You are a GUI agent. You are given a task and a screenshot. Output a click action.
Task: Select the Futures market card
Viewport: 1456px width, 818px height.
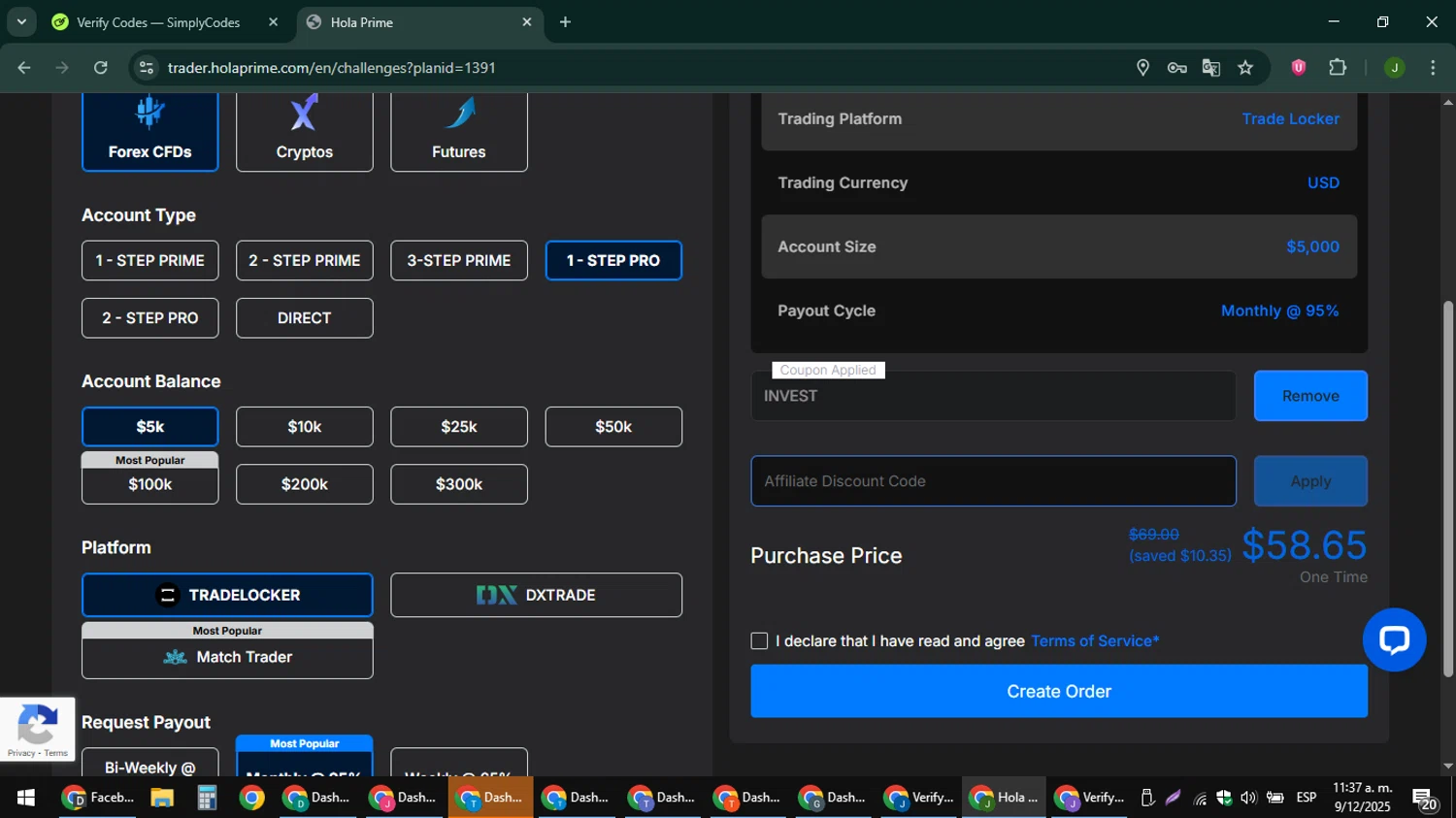459,132
